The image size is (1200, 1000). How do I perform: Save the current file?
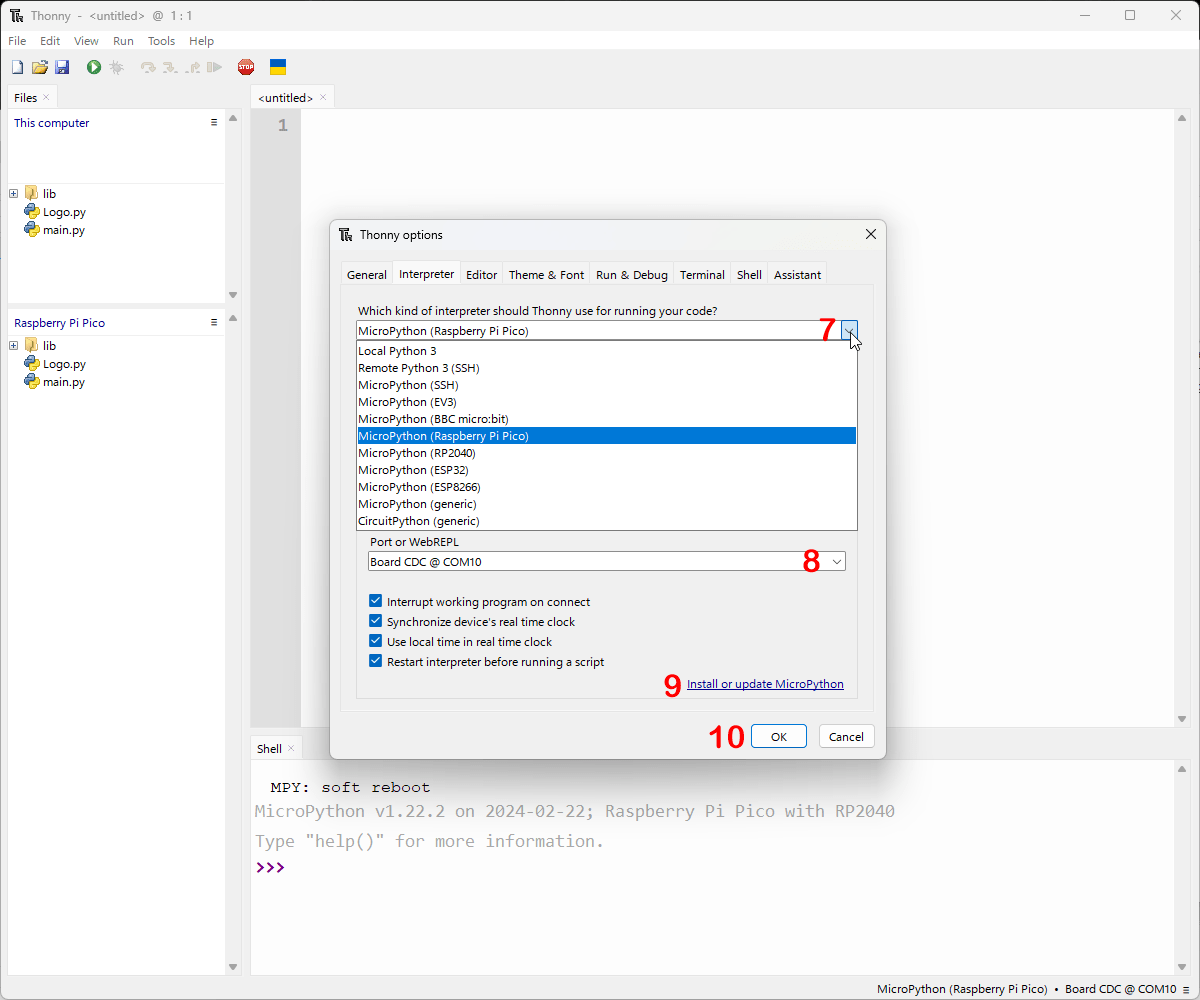[63, 67]
